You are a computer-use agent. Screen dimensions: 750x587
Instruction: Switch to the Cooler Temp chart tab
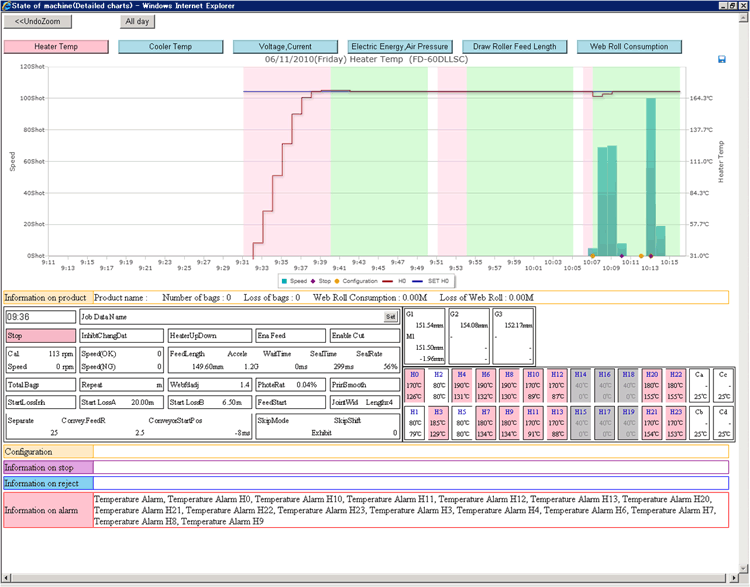[170, 46]
